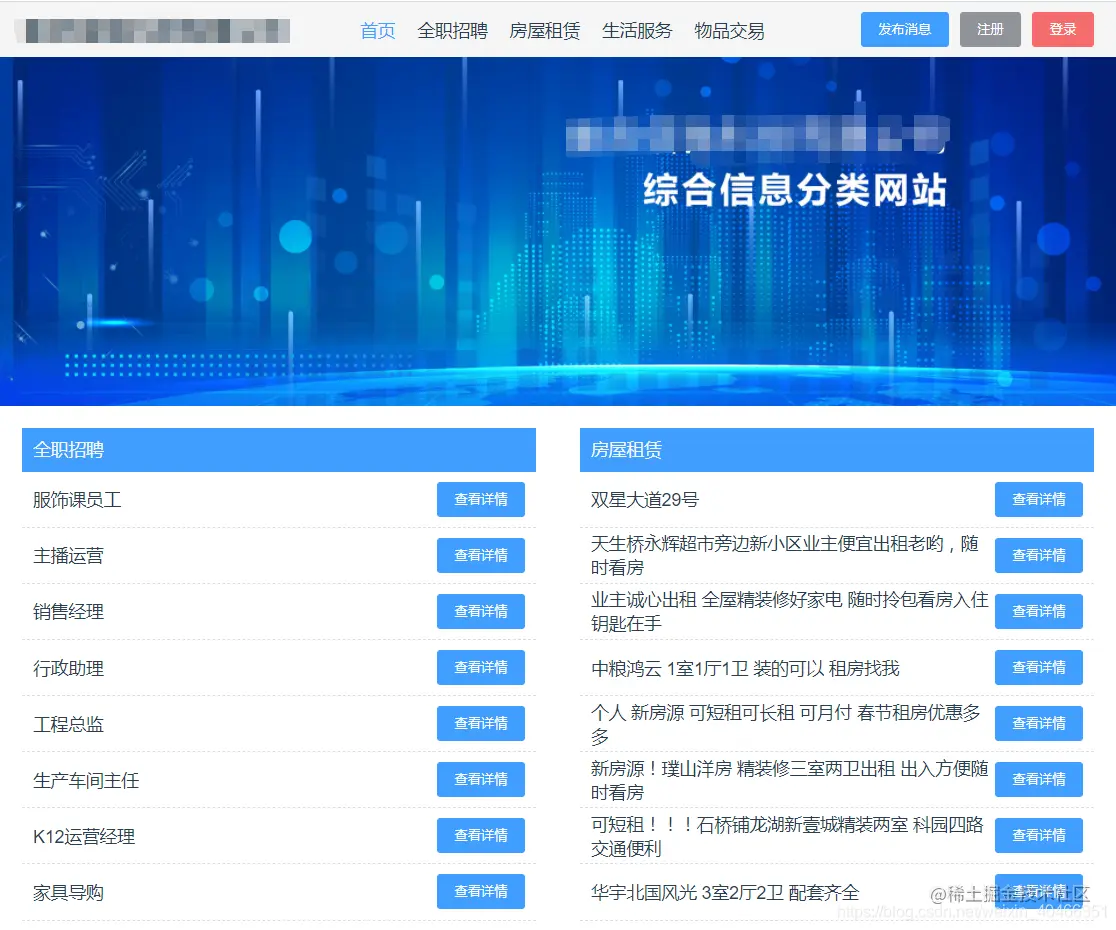Select the 销售经理 position link
The width and height of the screenshot is (1116, 930).
71,611
